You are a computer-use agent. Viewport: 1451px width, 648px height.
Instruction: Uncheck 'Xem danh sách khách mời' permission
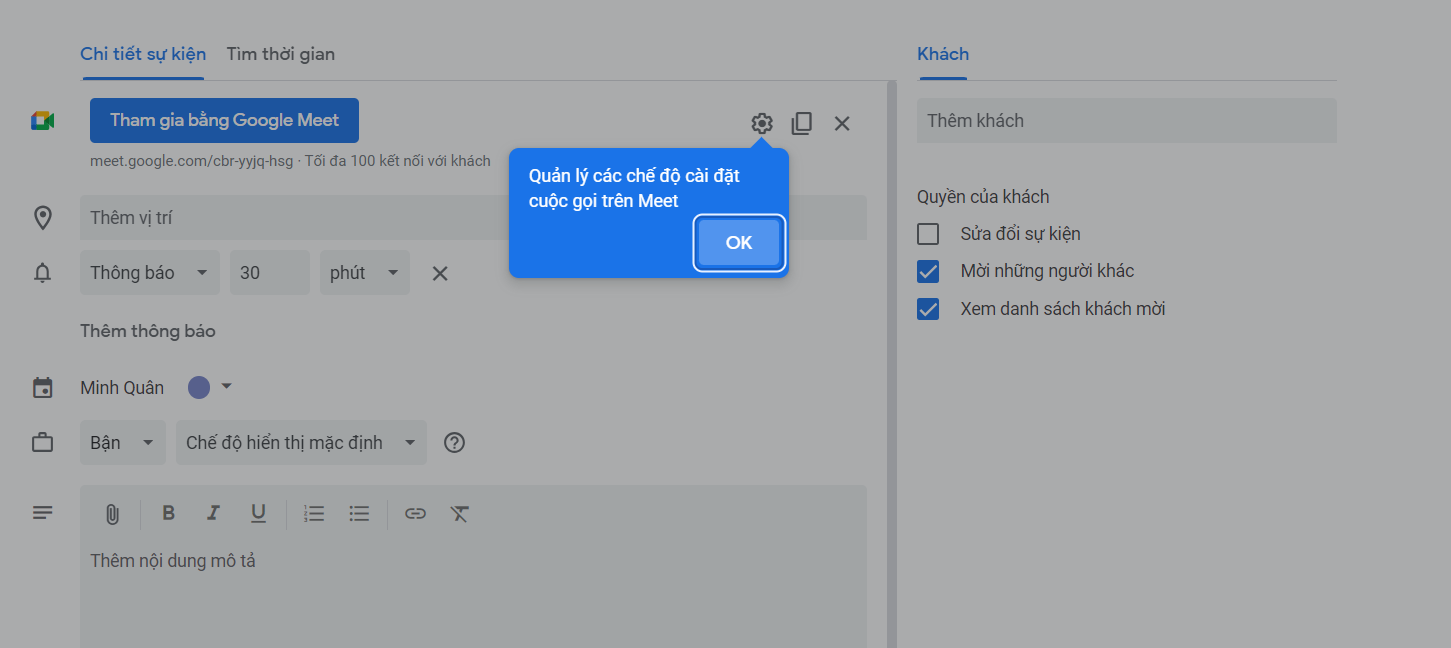click(x=928, y=309)
